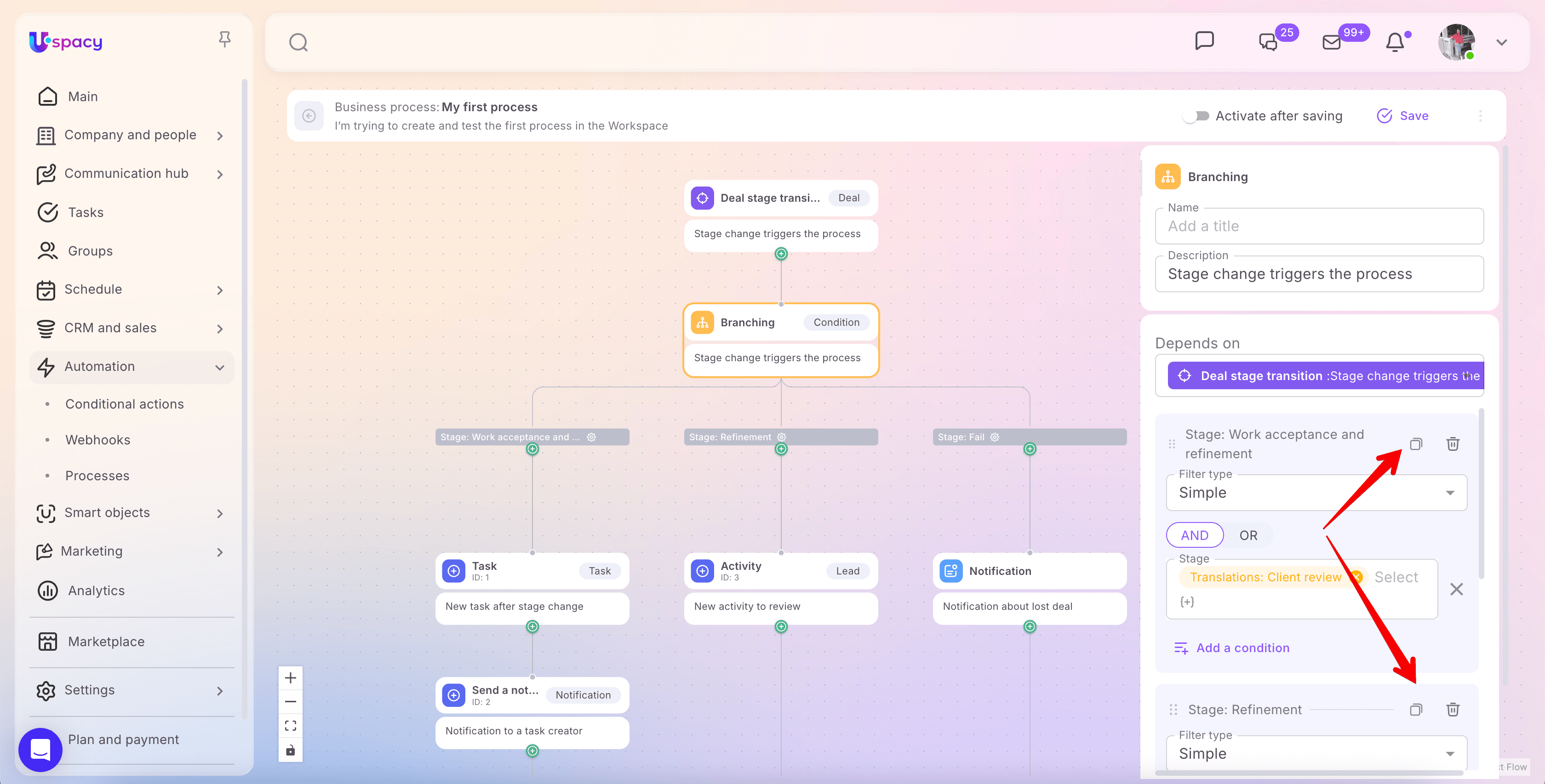
Task: Go back using the process back arrow
Action: tap(309, 116)
